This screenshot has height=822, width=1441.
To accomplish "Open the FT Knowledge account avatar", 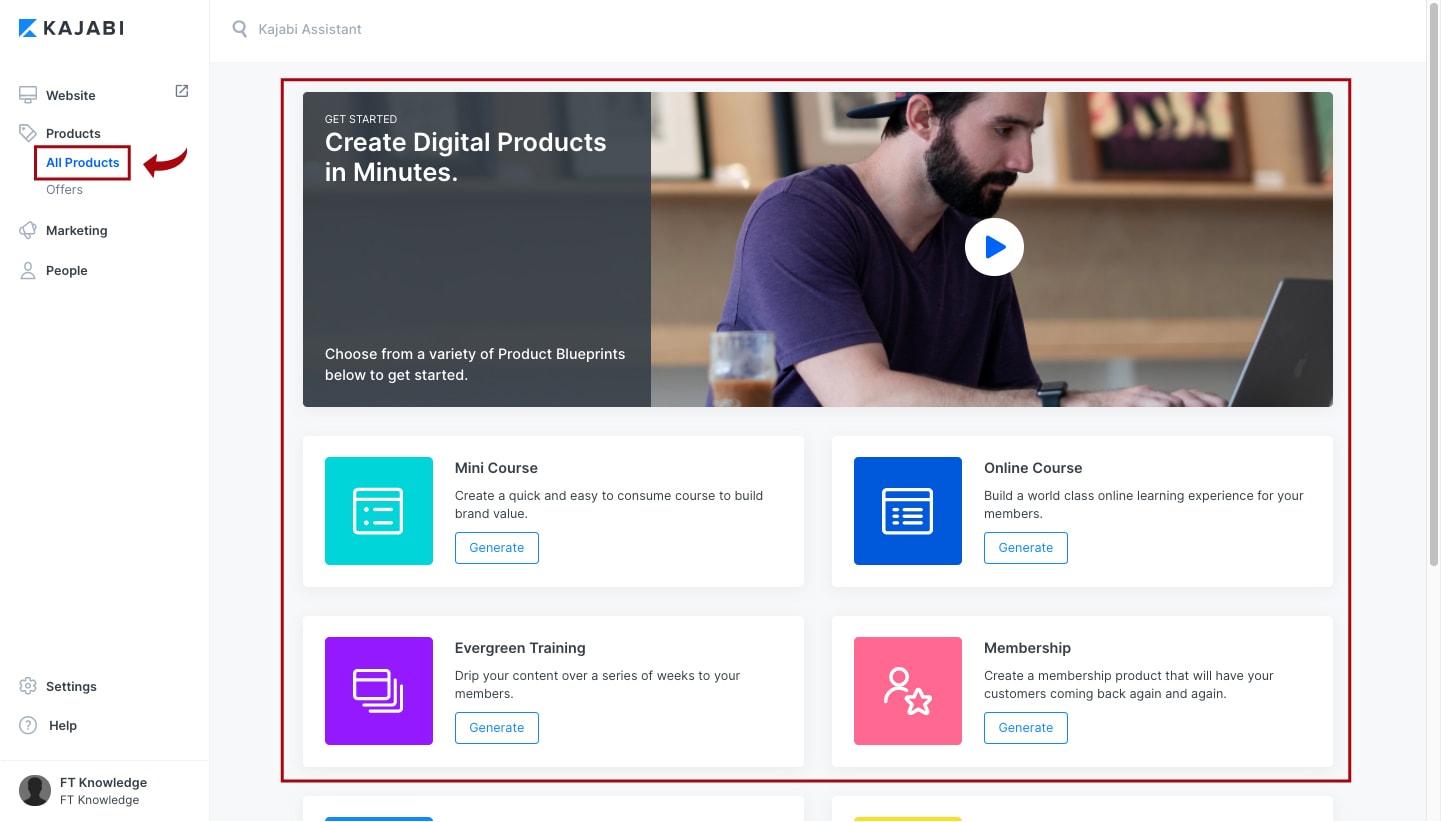I will 35,790.
